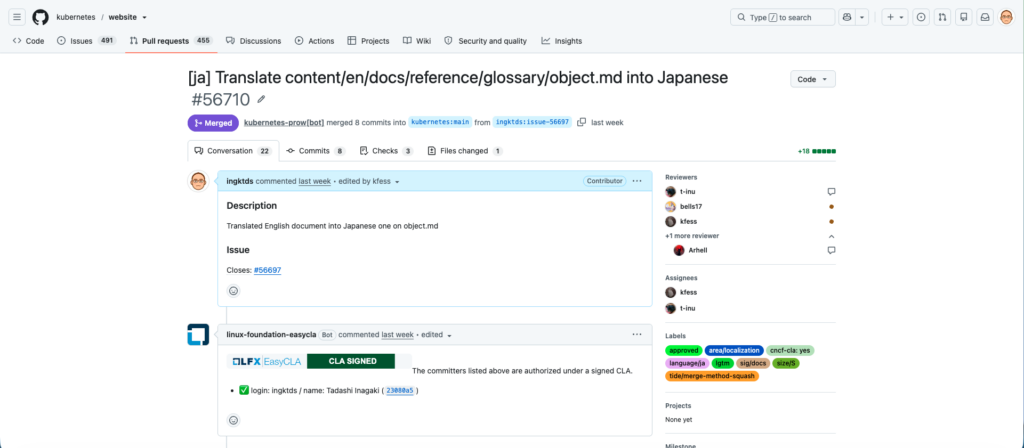Open the Pull requests tab

pos(171,40)
